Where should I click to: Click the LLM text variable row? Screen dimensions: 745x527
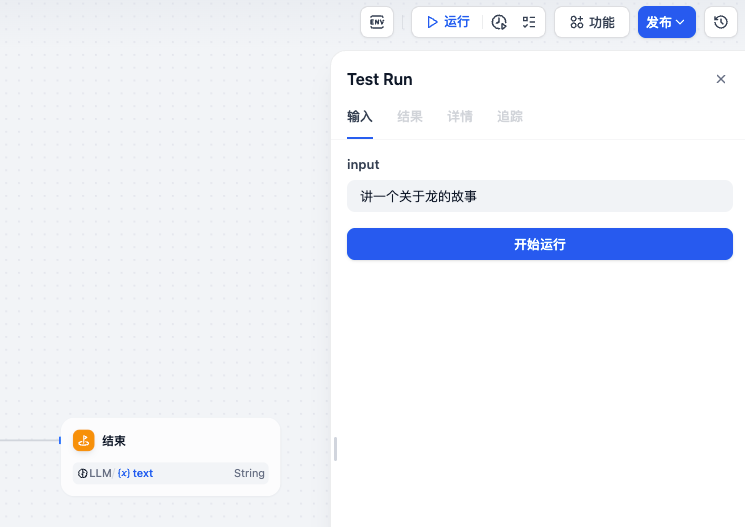[171, 473]
